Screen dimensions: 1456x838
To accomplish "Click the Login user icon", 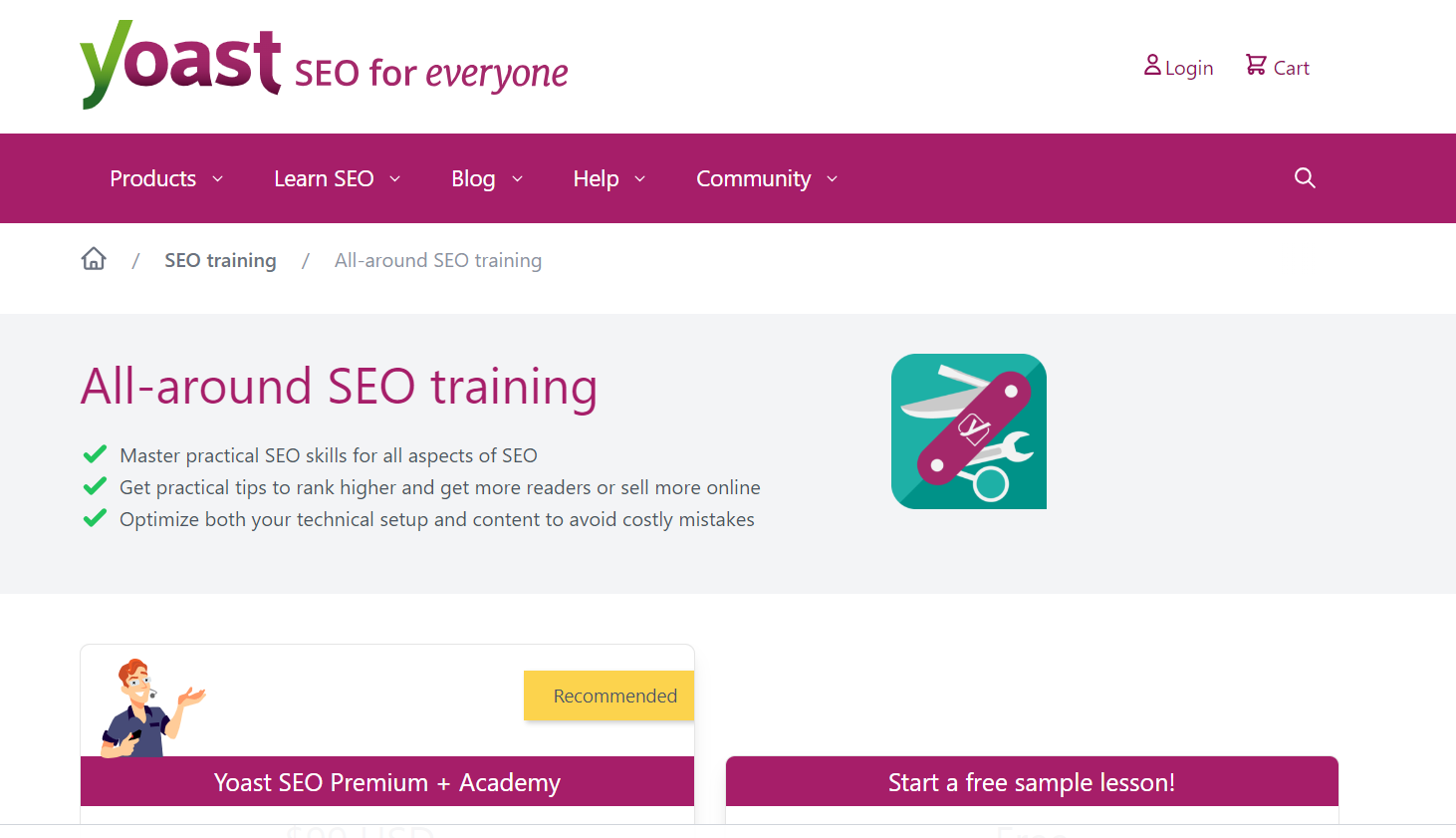I will [x=1152, y=66].
